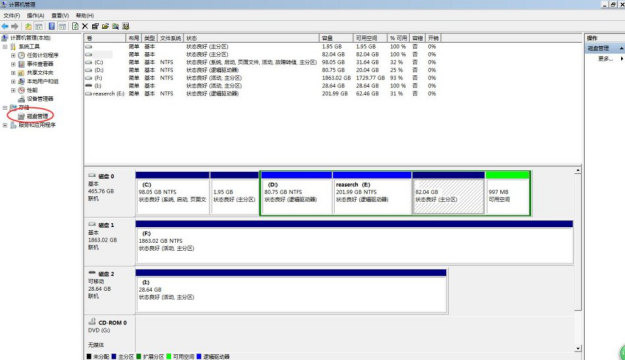Select 存储 node in the tree

tap(24, 108)
